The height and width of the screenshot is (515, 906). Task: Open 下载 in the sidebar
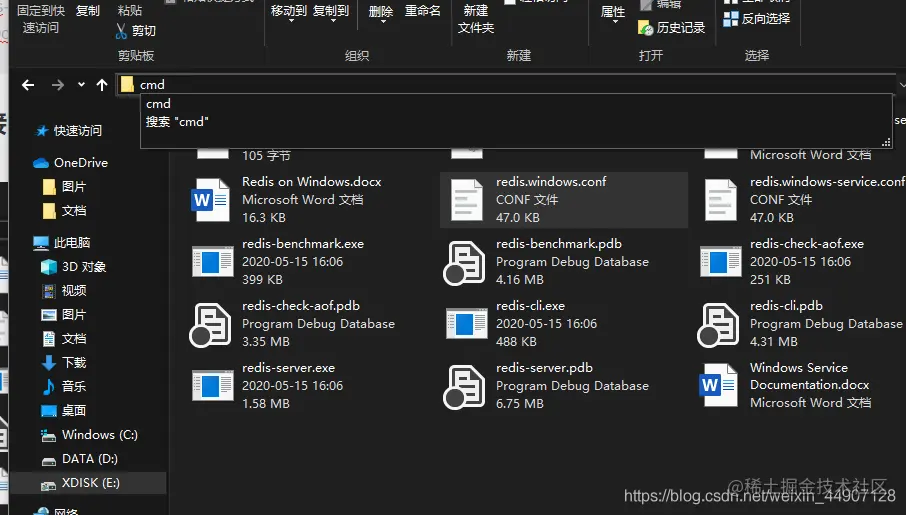pos(65,362)
